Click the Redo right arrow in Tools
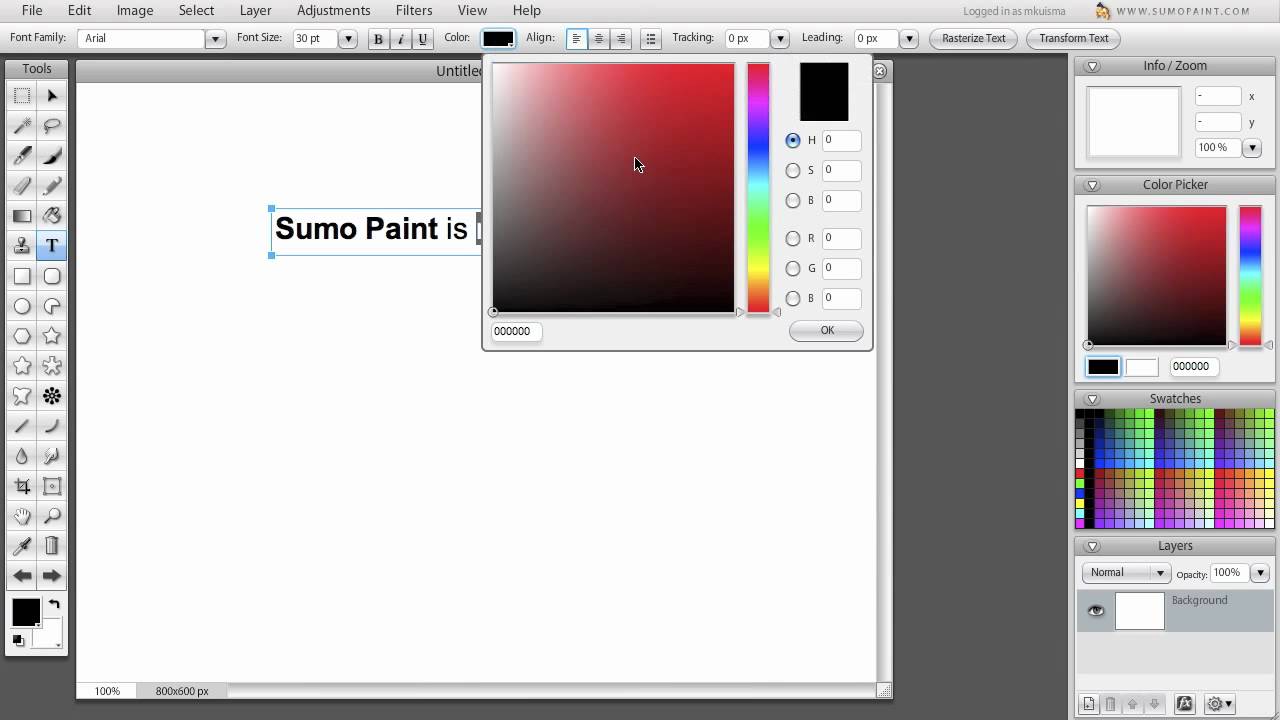 tap(52, 576)
